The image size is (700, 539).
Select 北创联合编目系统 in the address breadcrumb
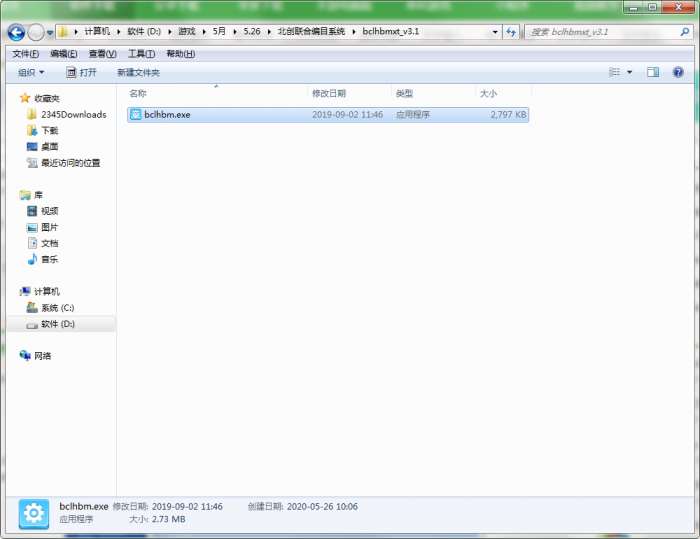[x=311, y=31]
